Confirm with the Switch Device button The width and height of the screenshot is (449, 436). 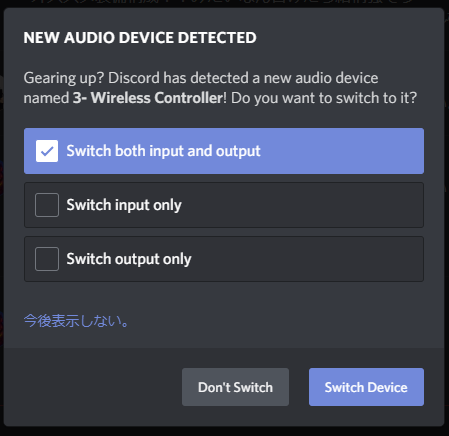coord(366,387)
